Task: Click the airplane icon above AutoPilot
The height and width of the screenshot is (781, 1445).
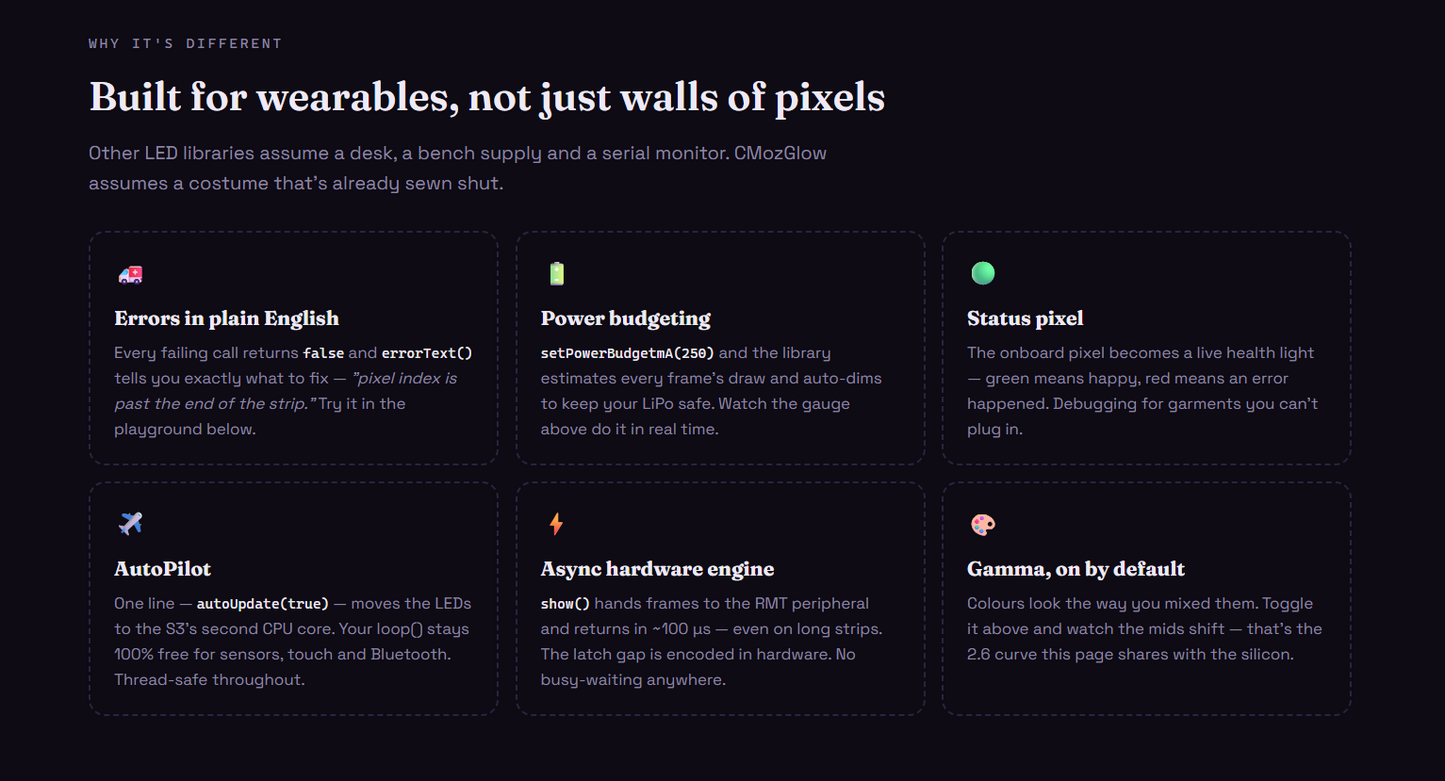Action: (x=130, y=523)
